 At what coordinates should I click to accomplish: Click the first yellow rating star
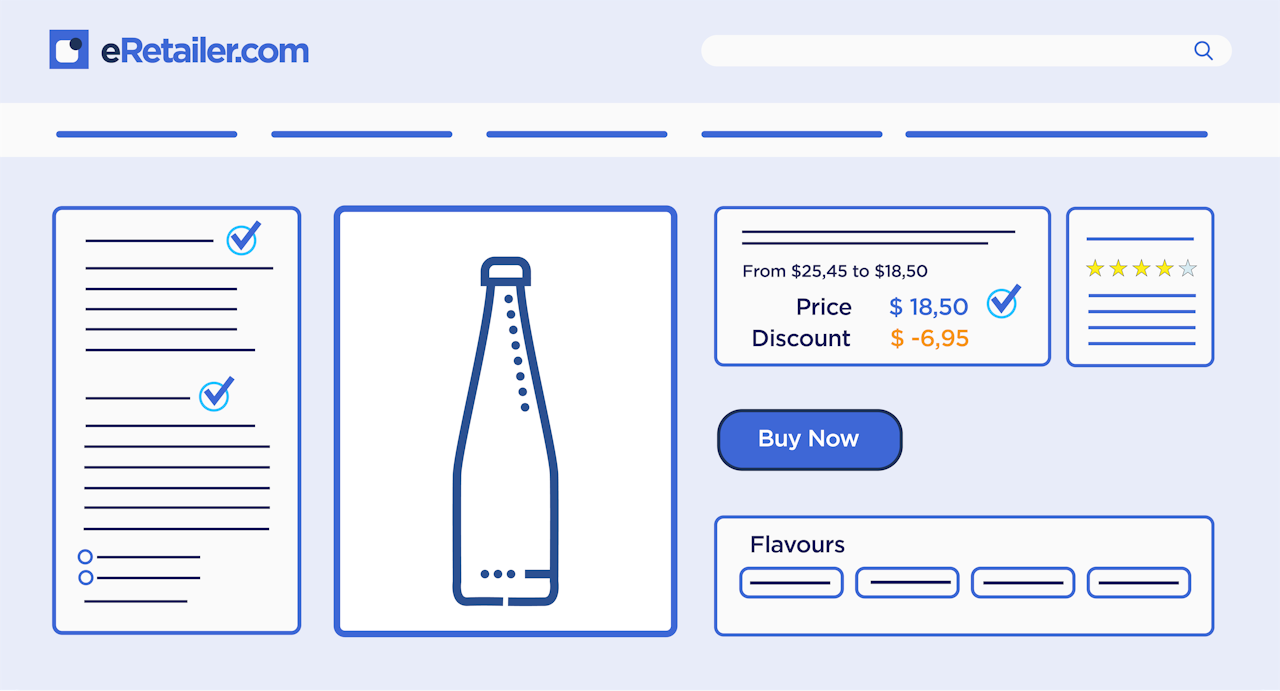[x=1095, y=268]
